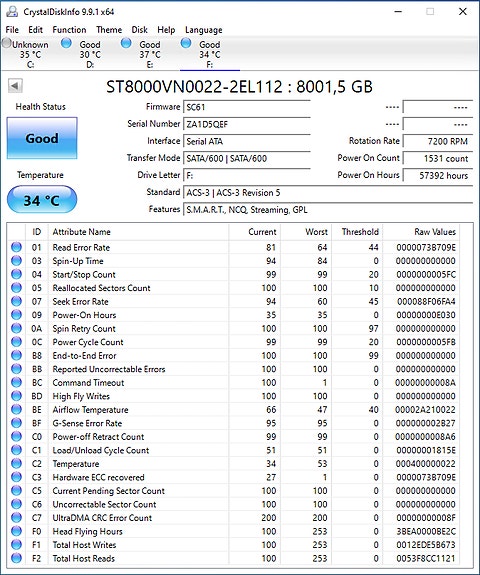Click the previous disk arrow icon
This screenshot has width=480, height=575.
[x=15, y=86]
